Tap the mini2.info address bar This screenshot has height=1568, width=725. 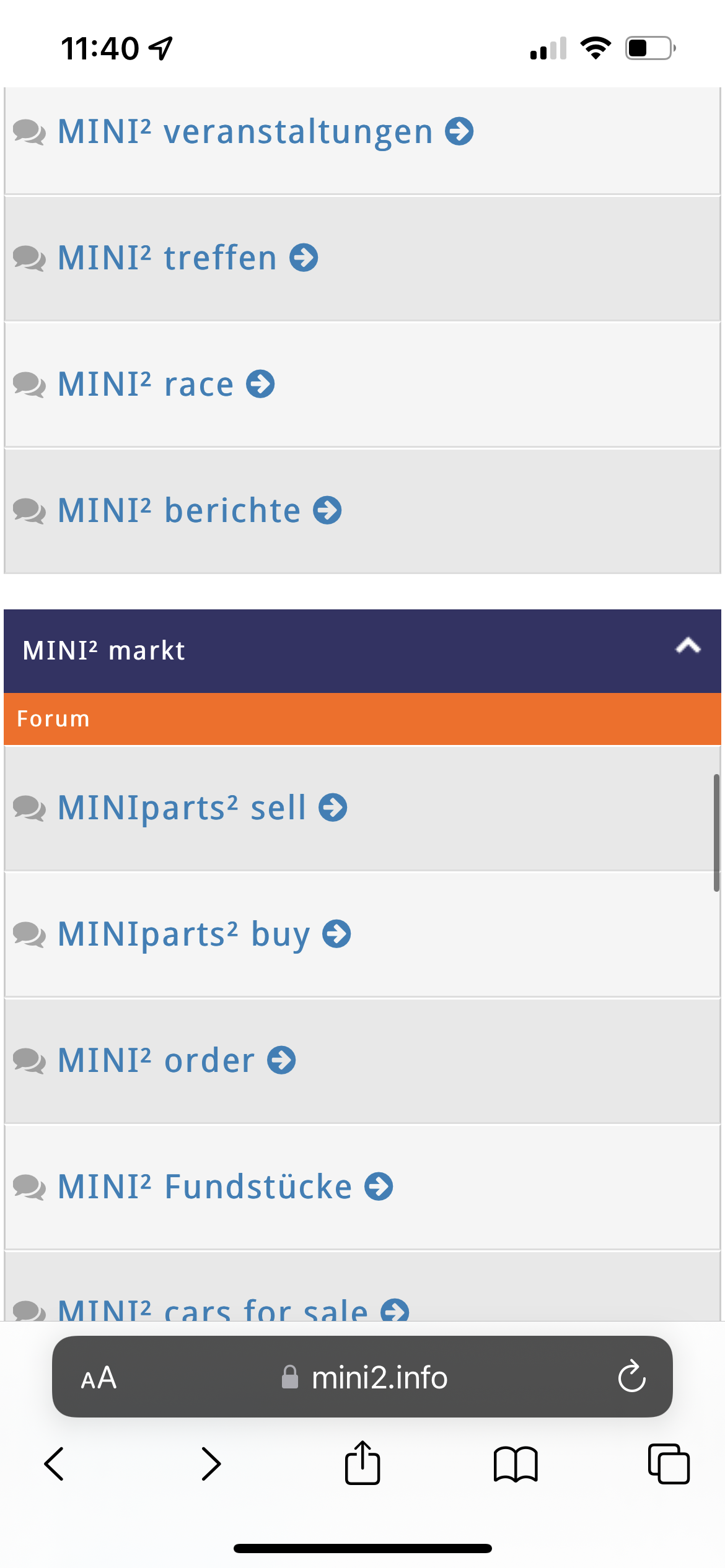click(x=379, y=1378)
